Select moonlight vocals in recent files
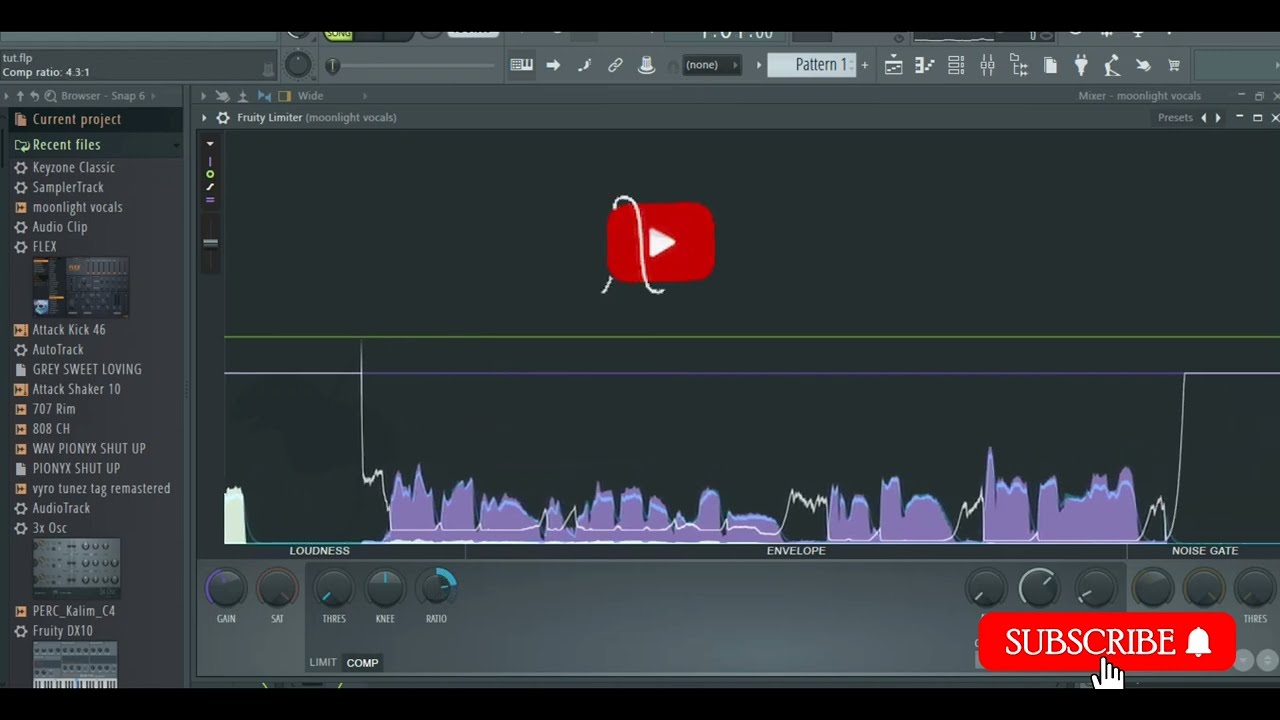 [77, 207]
